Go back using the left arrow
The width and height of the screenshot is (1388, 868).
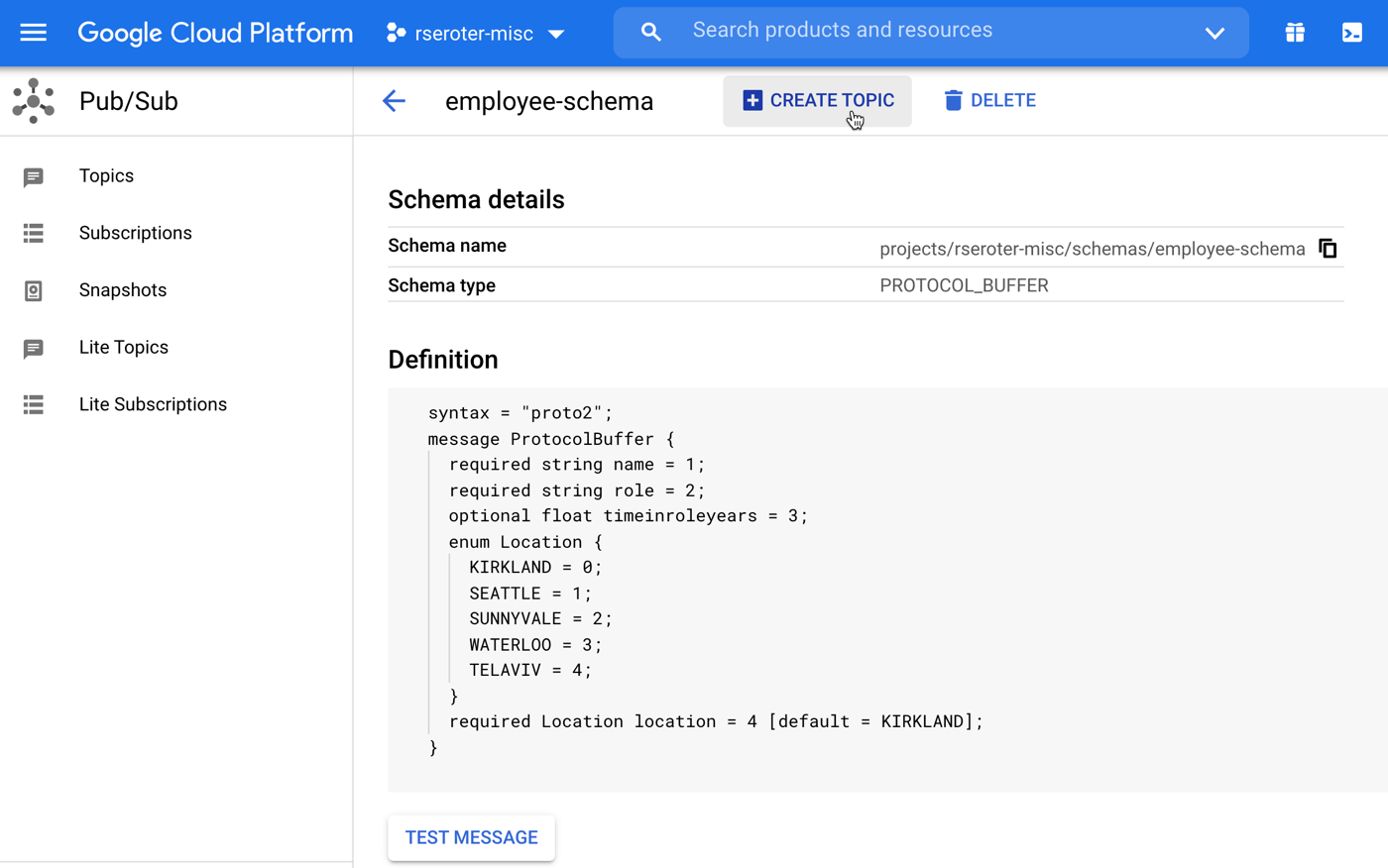394,101
